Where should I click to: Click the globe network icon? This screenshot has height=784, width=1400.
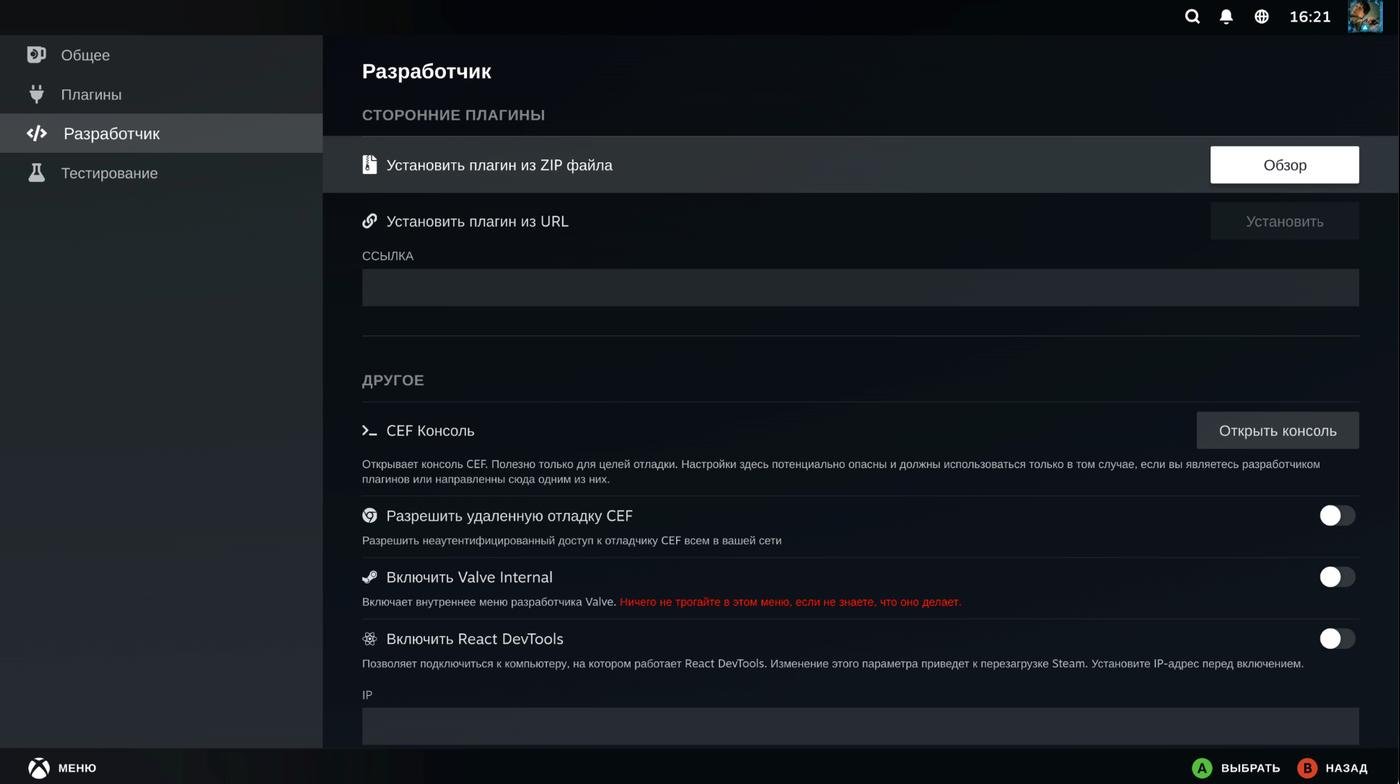click(1262, 16)
